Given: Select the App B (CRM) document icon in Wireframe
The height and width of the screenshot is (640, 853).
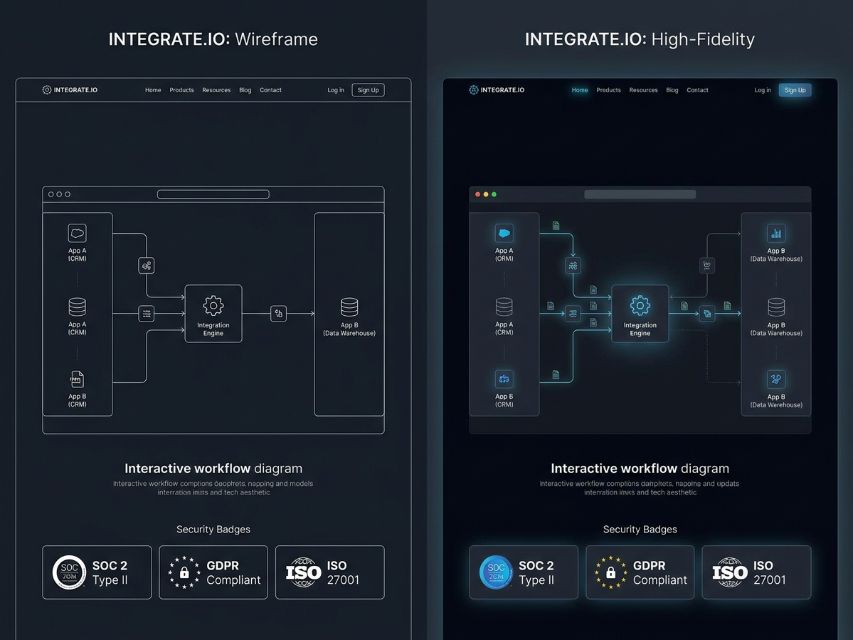Looking at the screenshot, I should [77, 379].
